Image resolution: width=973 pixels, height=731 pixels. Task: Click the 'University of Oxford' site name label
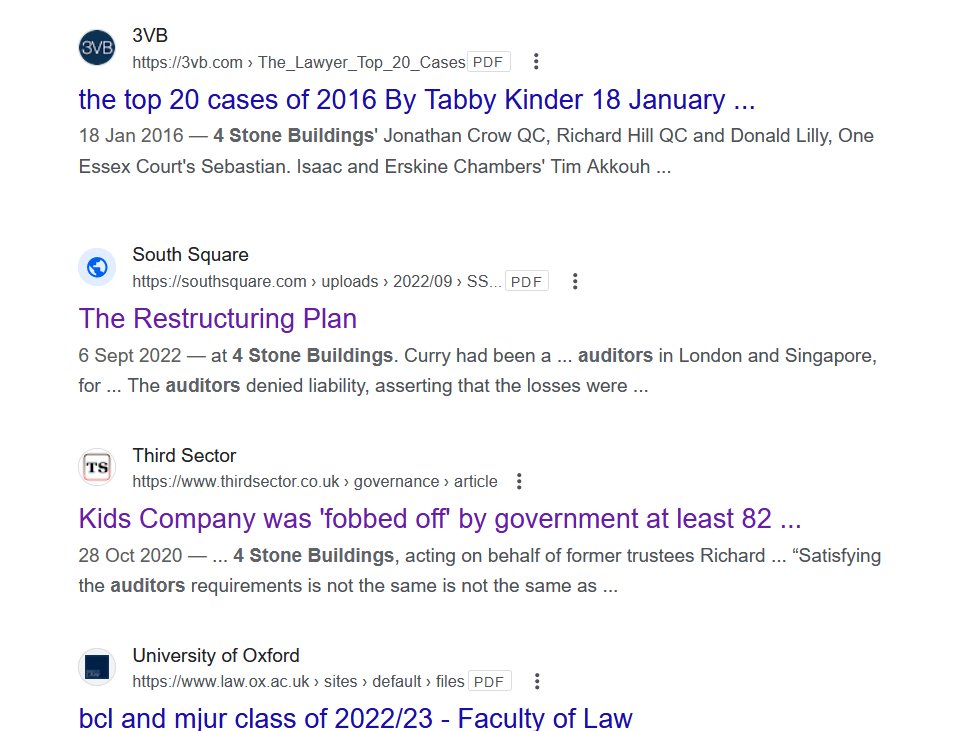[216, 656]
